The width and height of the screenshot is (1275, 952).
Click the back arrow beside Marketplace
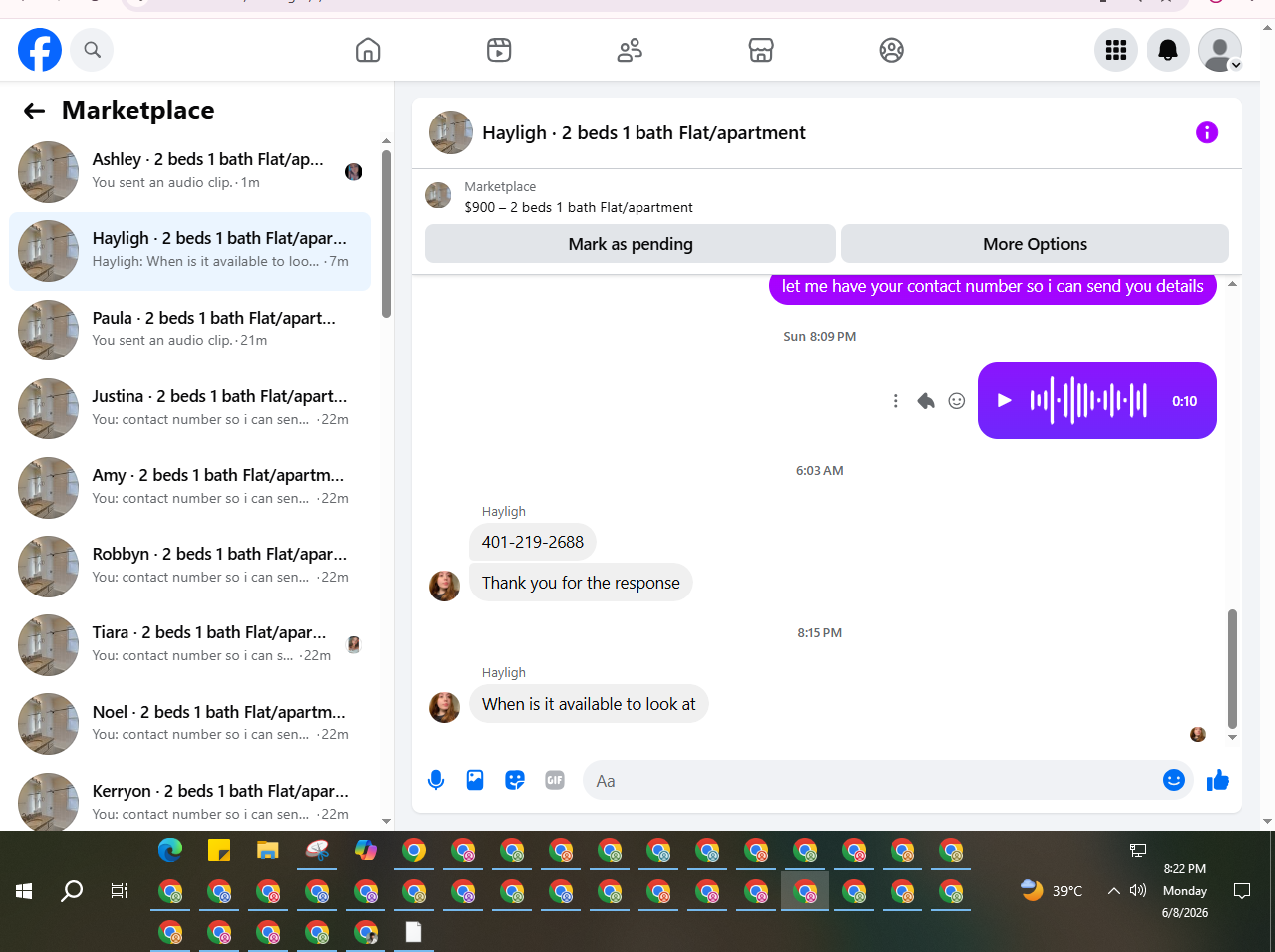(35, 111)
